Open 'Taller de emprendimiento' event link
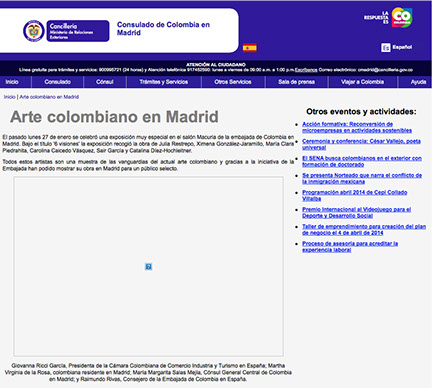The height and width of the screenshot is (388, 432). pyautogui.click(x=364, y=229)
